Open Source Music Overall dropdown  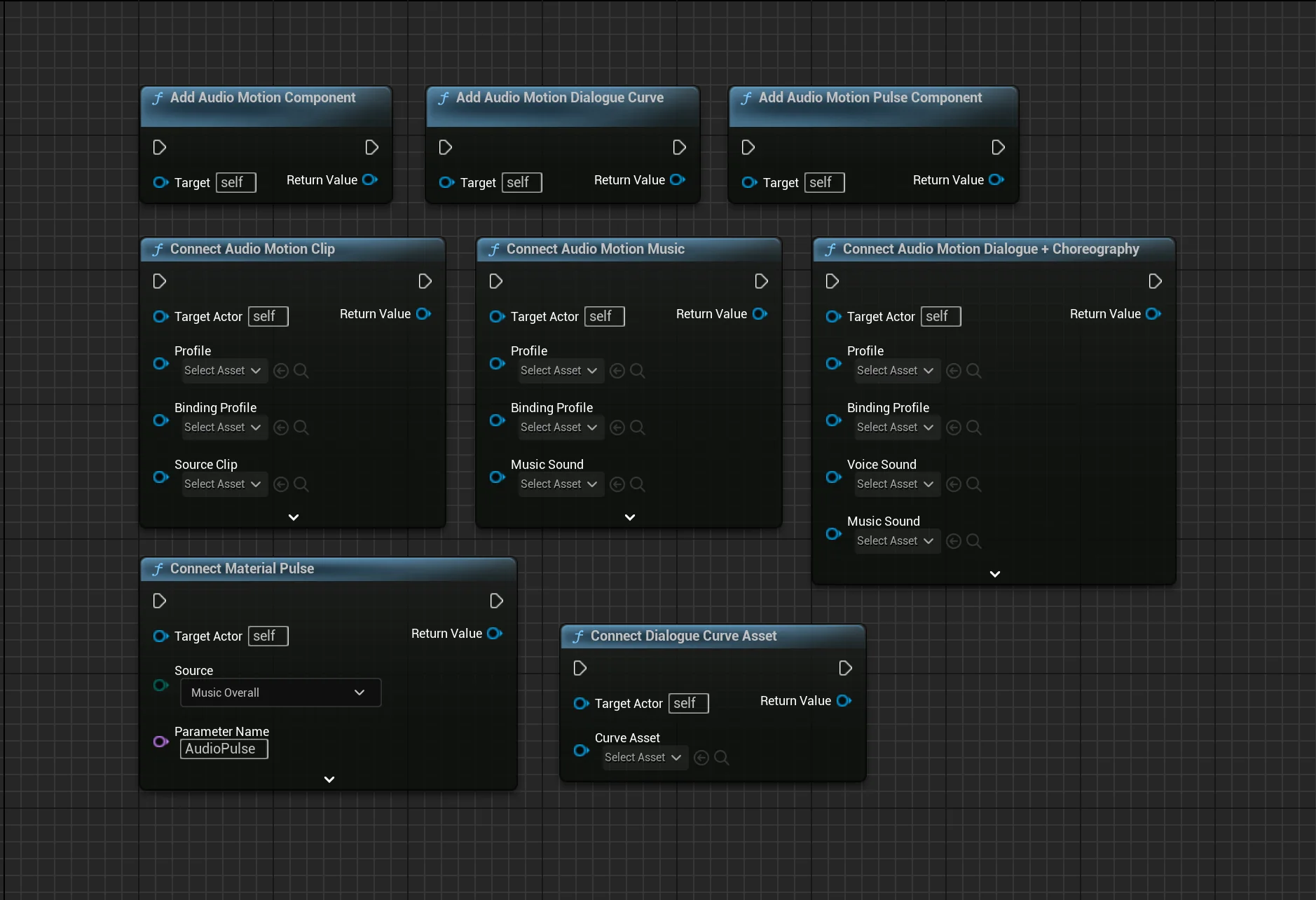coord(280,693)
